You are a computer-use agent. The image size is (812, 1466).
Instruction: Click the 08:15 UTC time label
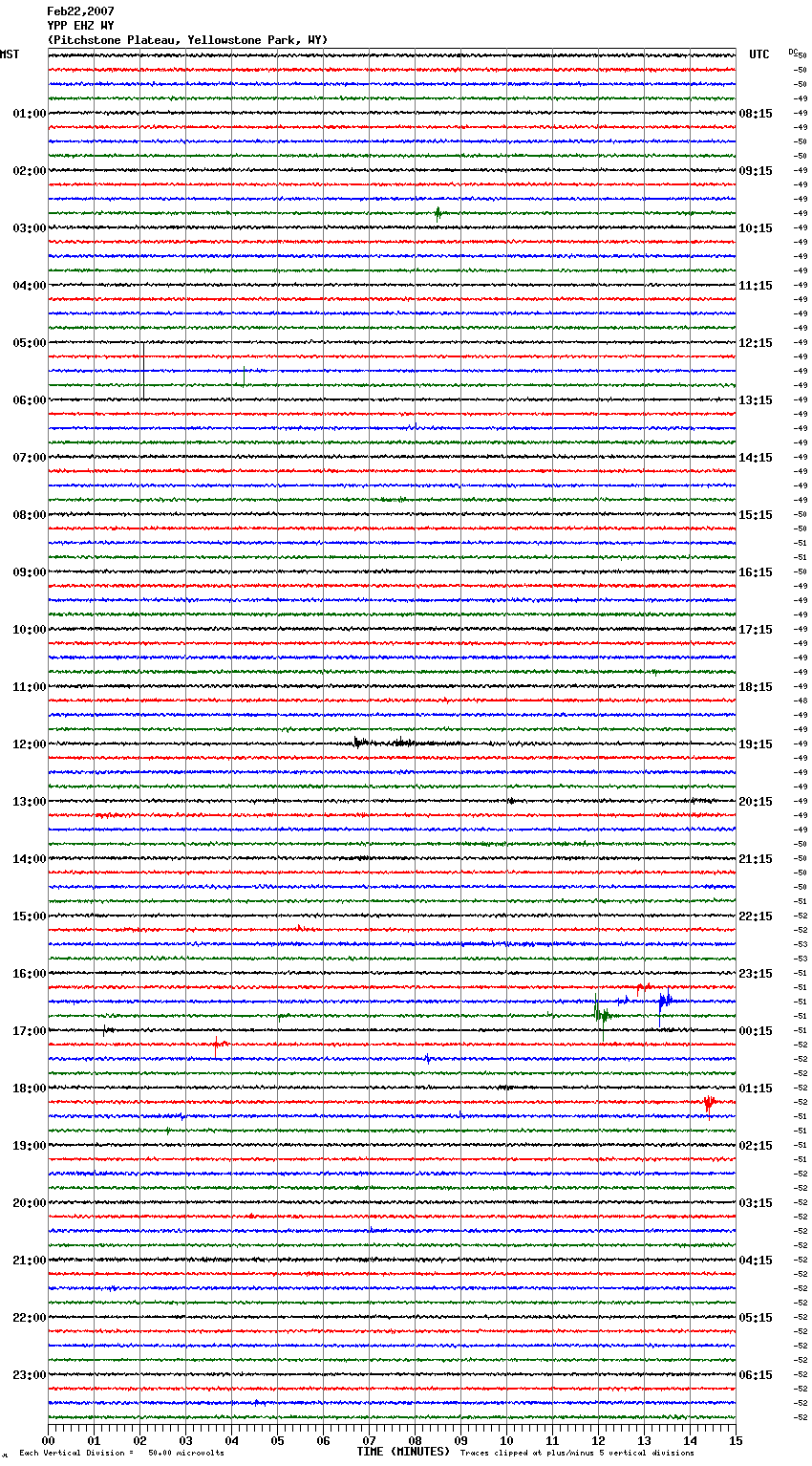[756, 114]
